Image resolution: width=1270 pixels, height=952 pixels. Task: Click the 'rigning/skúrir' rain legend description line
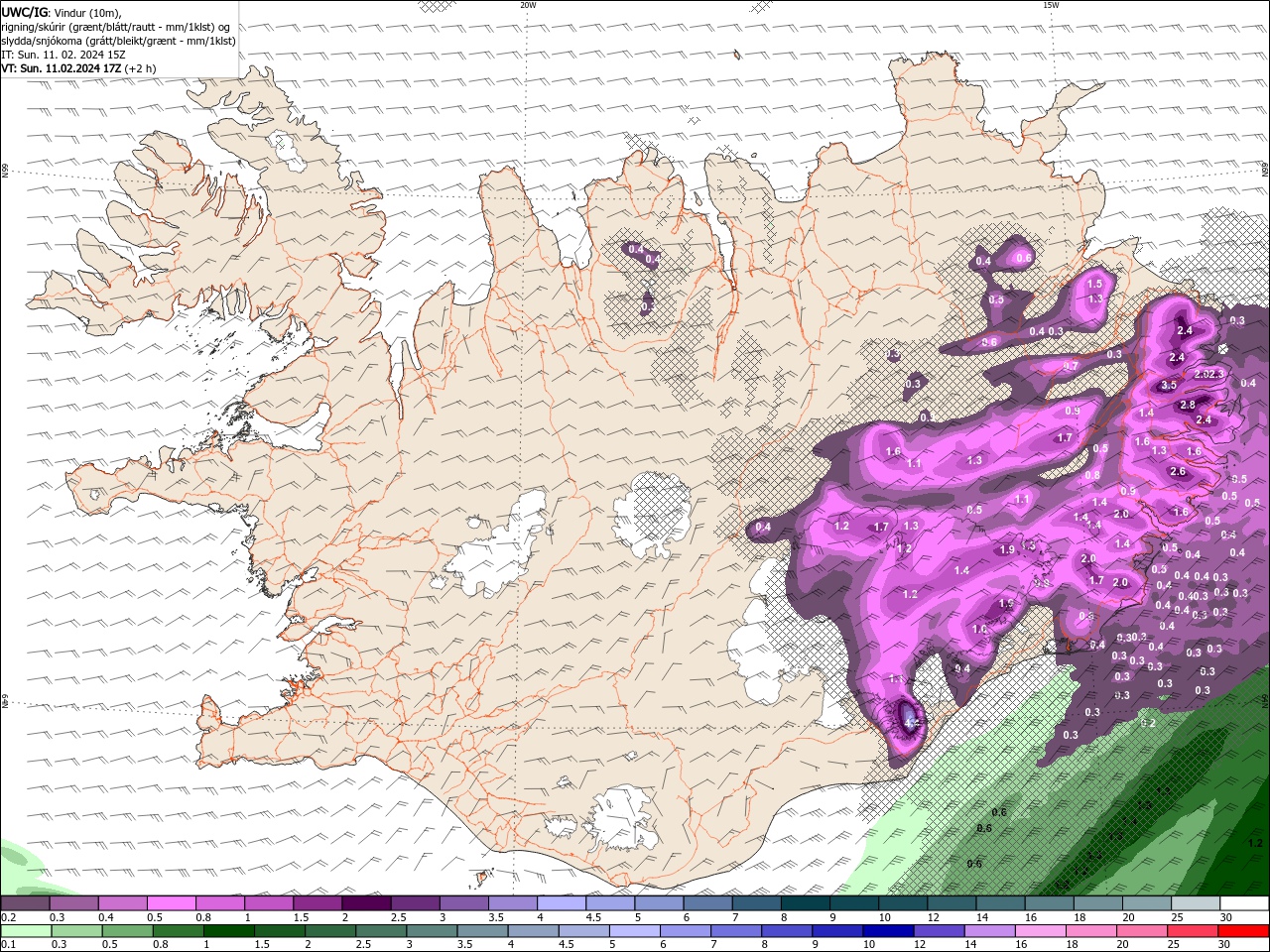click(x=115, y=27)
